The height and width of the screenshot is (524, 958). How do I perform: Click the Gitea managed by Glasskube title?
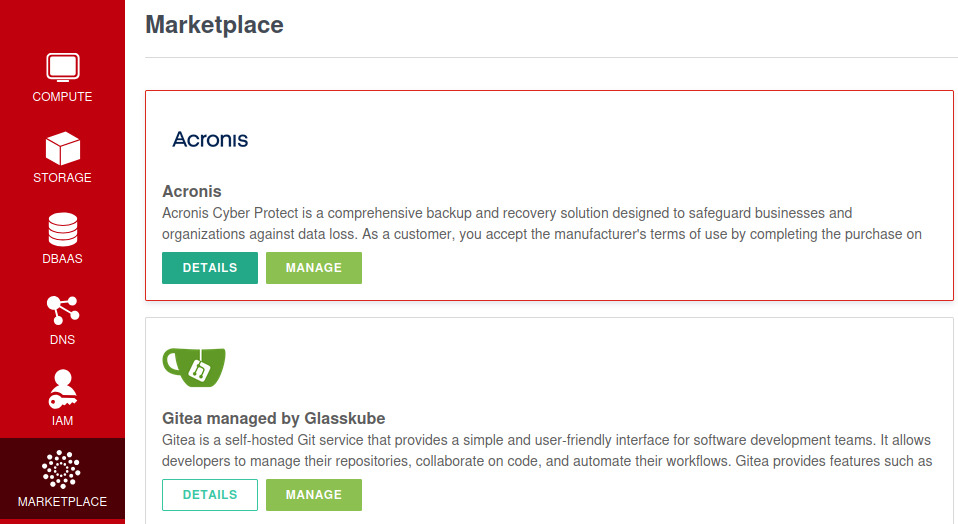click(x=273, y=418)
